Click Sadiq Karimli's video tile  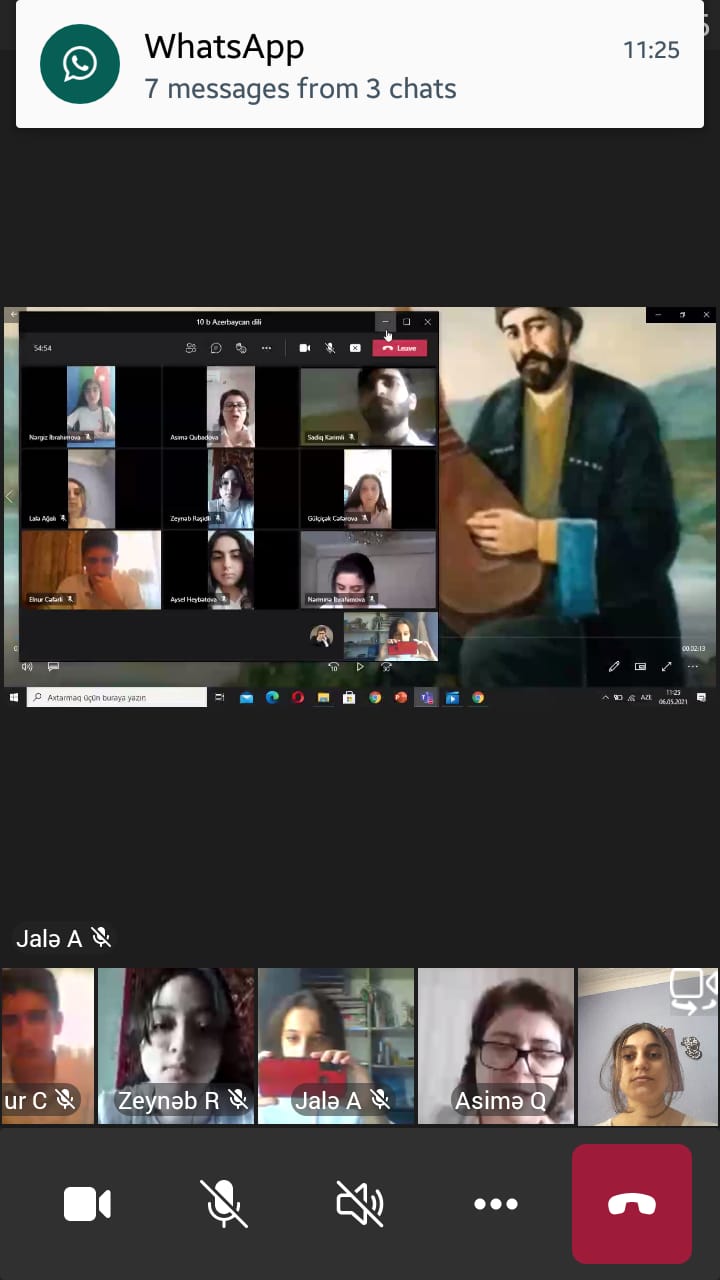[x=369, y=406]
